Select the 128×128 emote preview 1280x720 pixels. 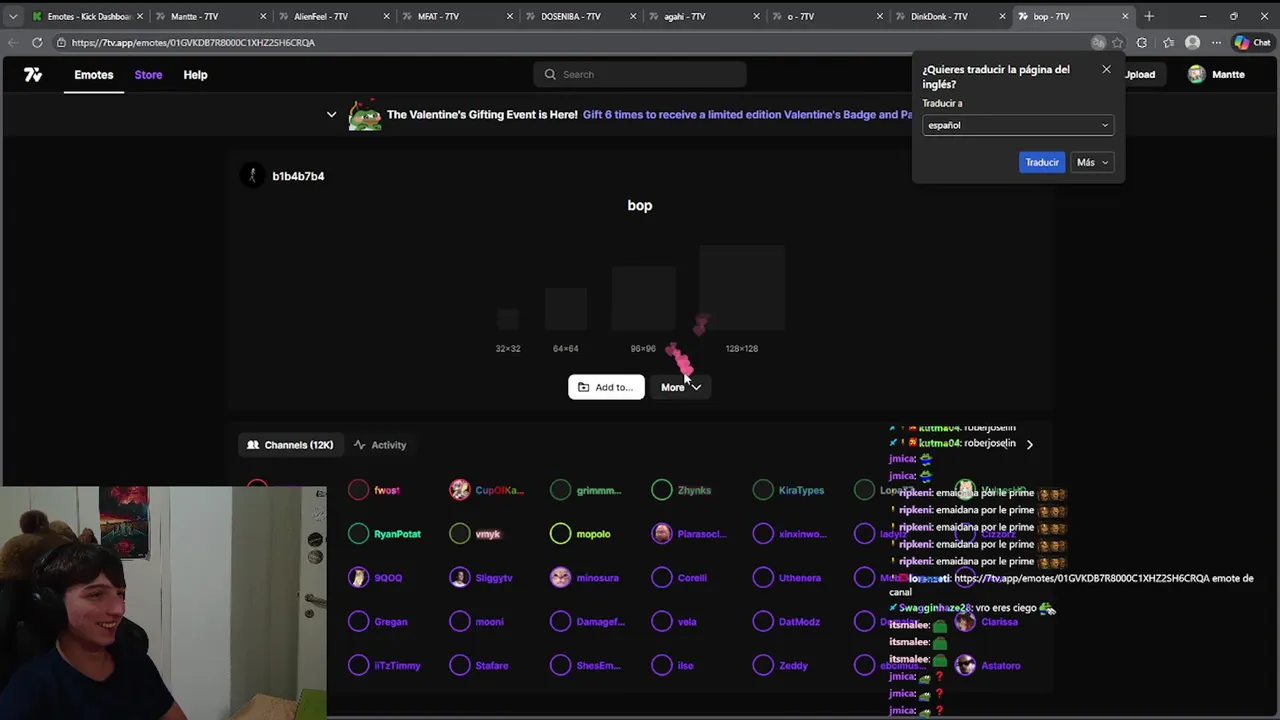pyautogui.click(x=742, y=288)
